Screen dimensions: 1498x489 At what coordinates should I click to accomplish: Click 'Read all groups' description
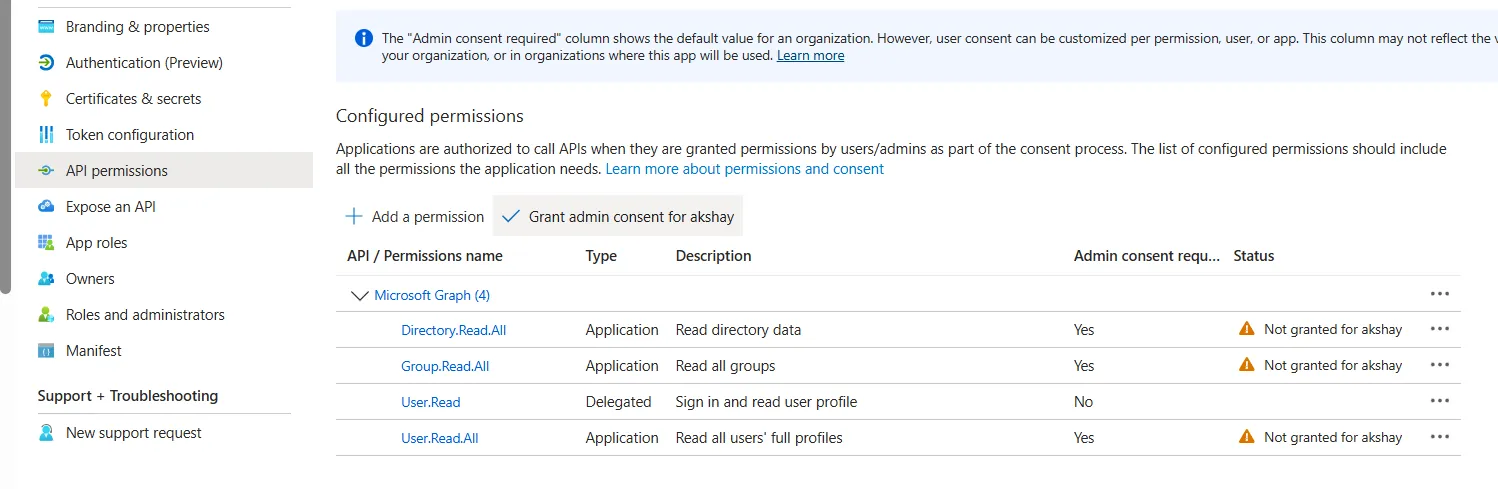[x=725, y=366]
